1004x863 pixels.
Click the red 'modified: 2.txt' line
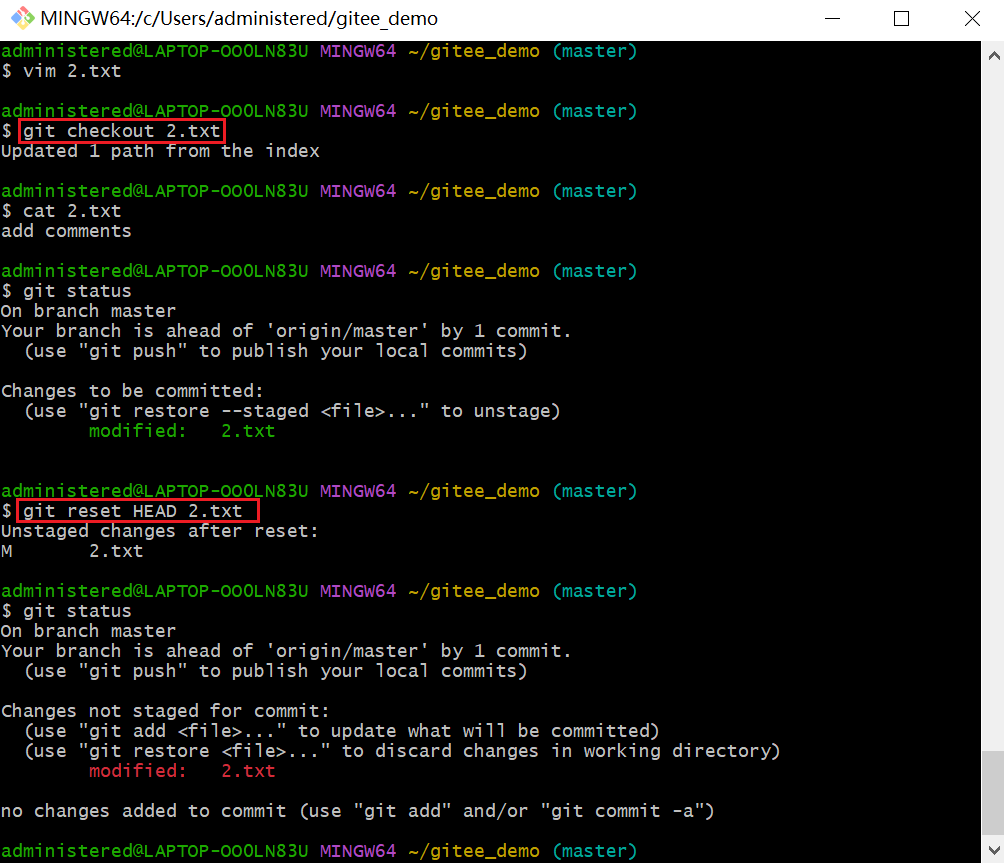[x=182, y=771]
